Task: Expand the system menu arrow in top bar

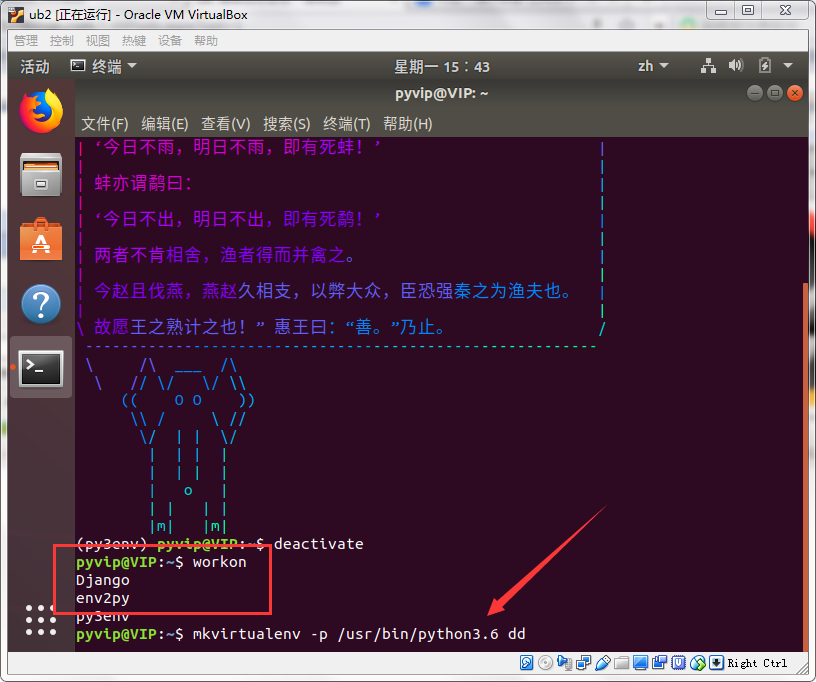Action: point(787,66)
